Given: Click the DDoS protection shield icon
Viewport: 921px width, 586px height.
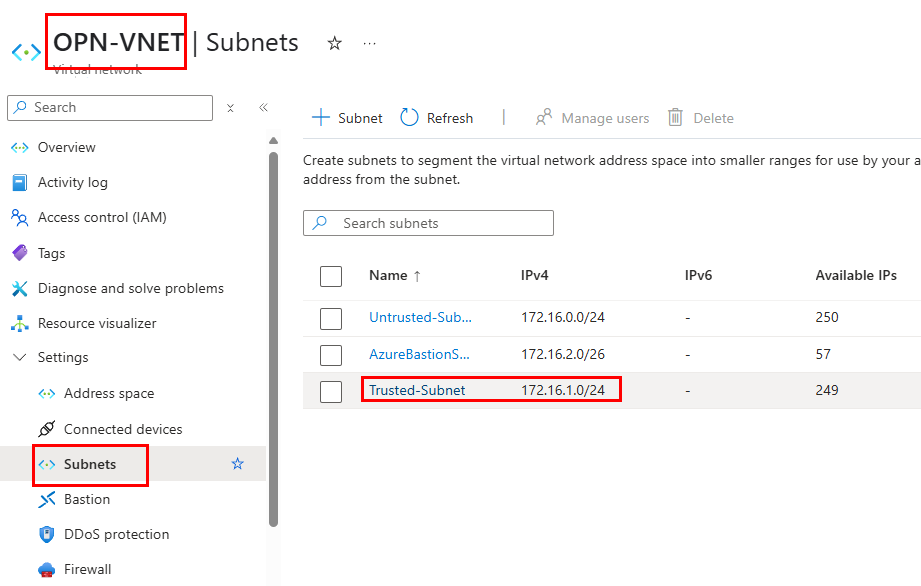Looking at the screenshot, I should pyautogui.click(x=46, y=534).
